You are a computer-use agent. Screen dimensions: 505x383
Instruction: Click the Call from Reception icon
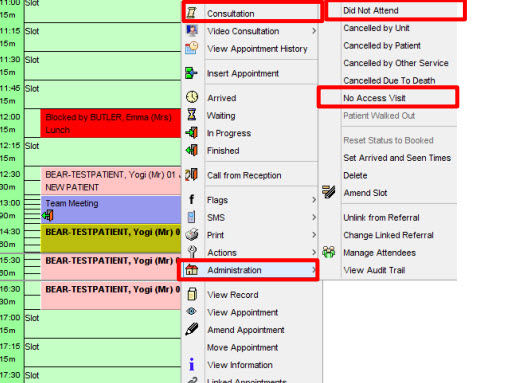click(192, 175)
